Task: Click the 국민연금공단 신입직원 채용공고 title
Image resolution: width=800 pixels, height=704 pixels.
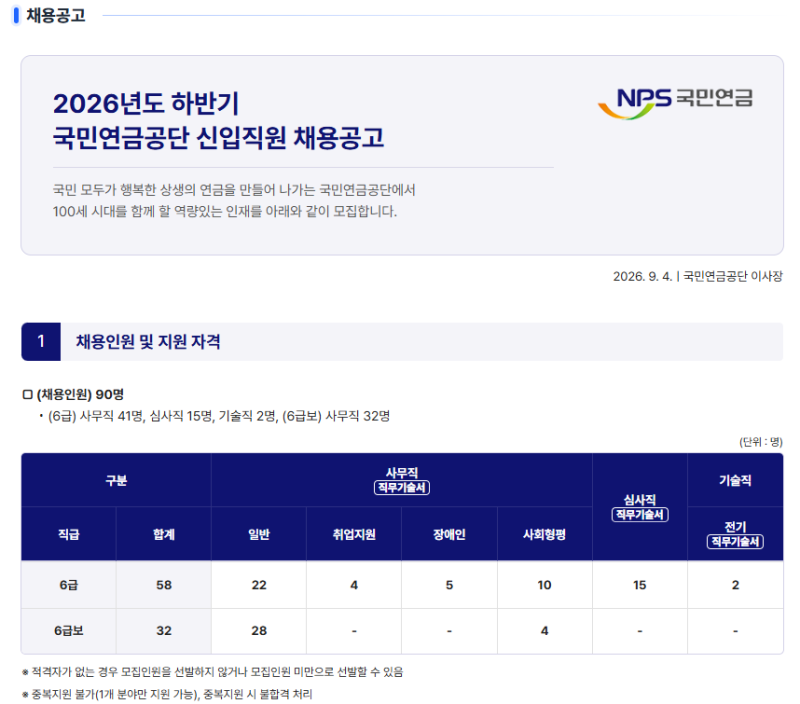Action: point(218,138)
